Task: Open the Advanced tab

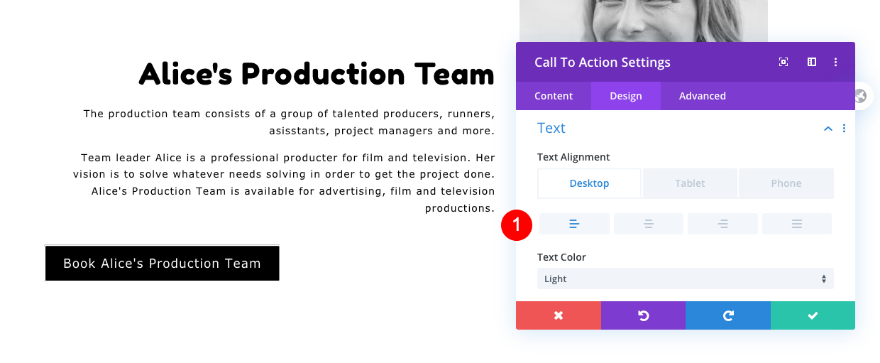Action: [702, 96]
